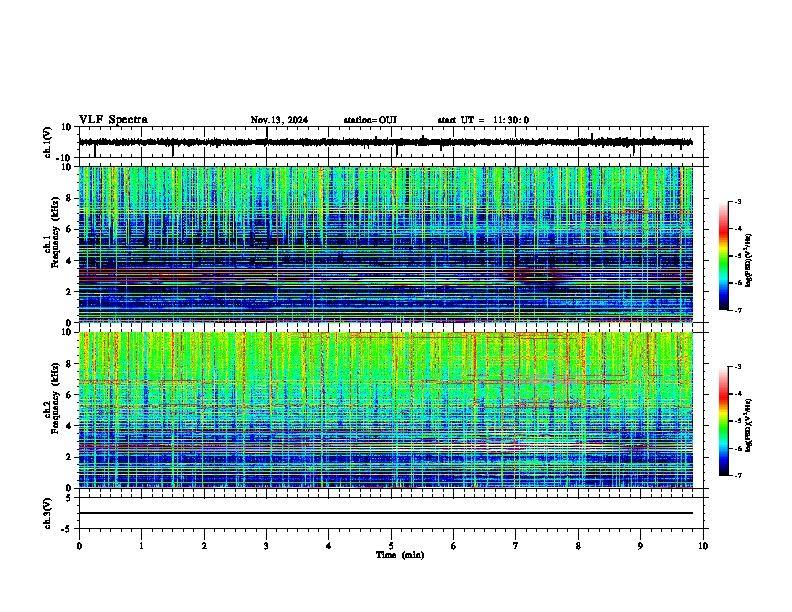Image resolution: width=792 pixels, height=612 pixels.
Task: Click the "6" kHz tick on ch.2 spectrogram axis
Action: (x=70, y=394)
